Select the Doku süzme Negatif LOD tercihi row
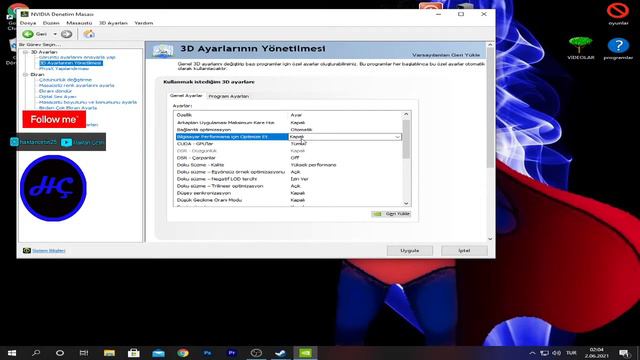Image resolution: width=640 pixels, height=360 pixels. (x=288, y=179)
